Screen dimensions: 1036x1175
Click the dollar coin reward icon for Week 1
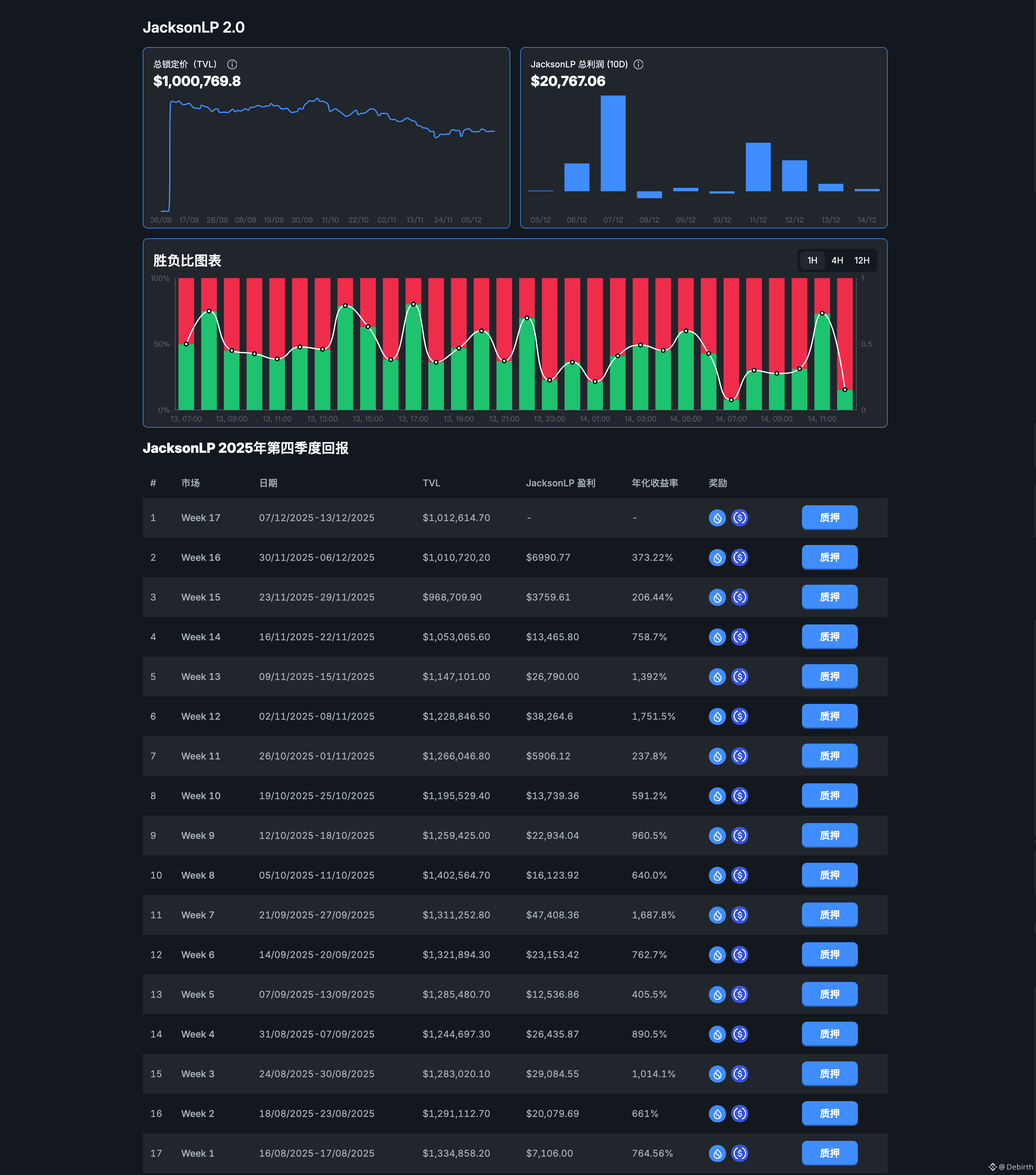pos(739,1153)
